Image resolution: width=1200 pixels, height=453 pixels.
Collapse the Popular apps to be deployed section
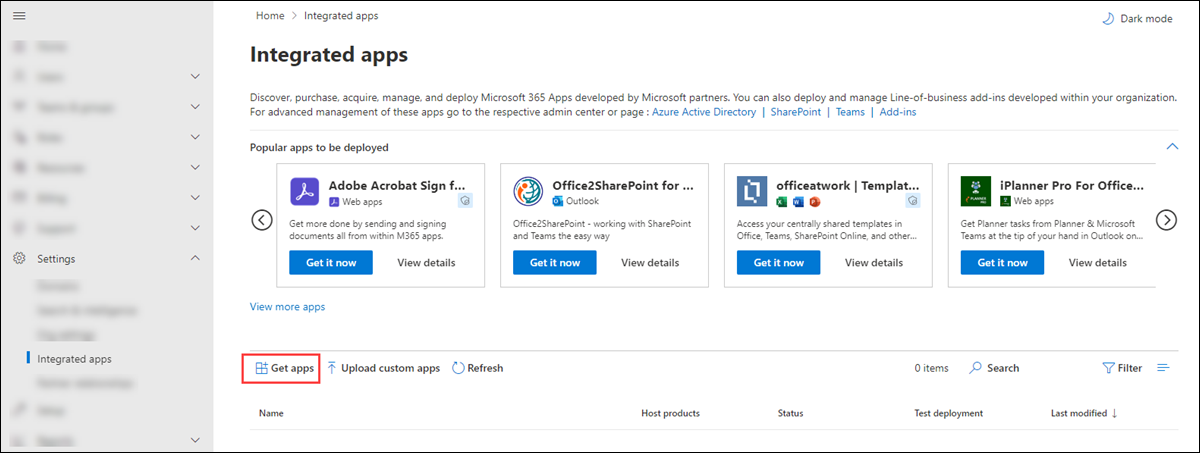(1172, 147)
